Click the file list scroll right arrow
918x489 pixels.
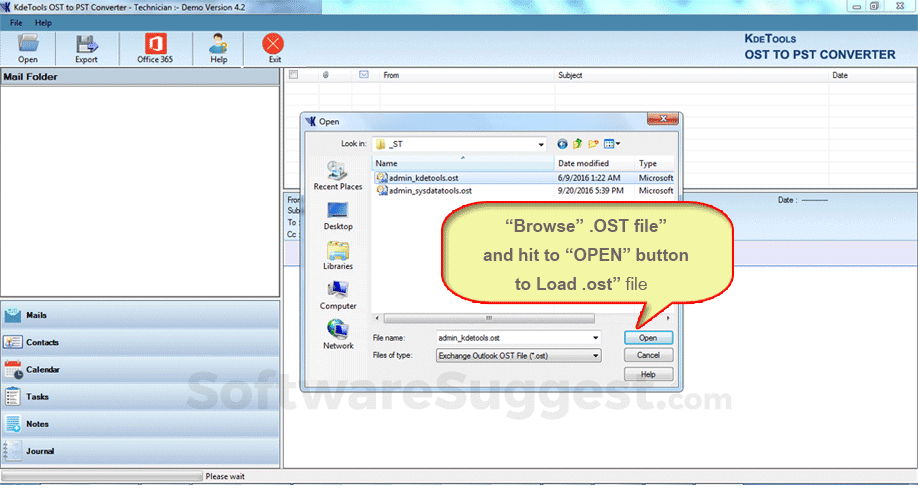point(668,318)
